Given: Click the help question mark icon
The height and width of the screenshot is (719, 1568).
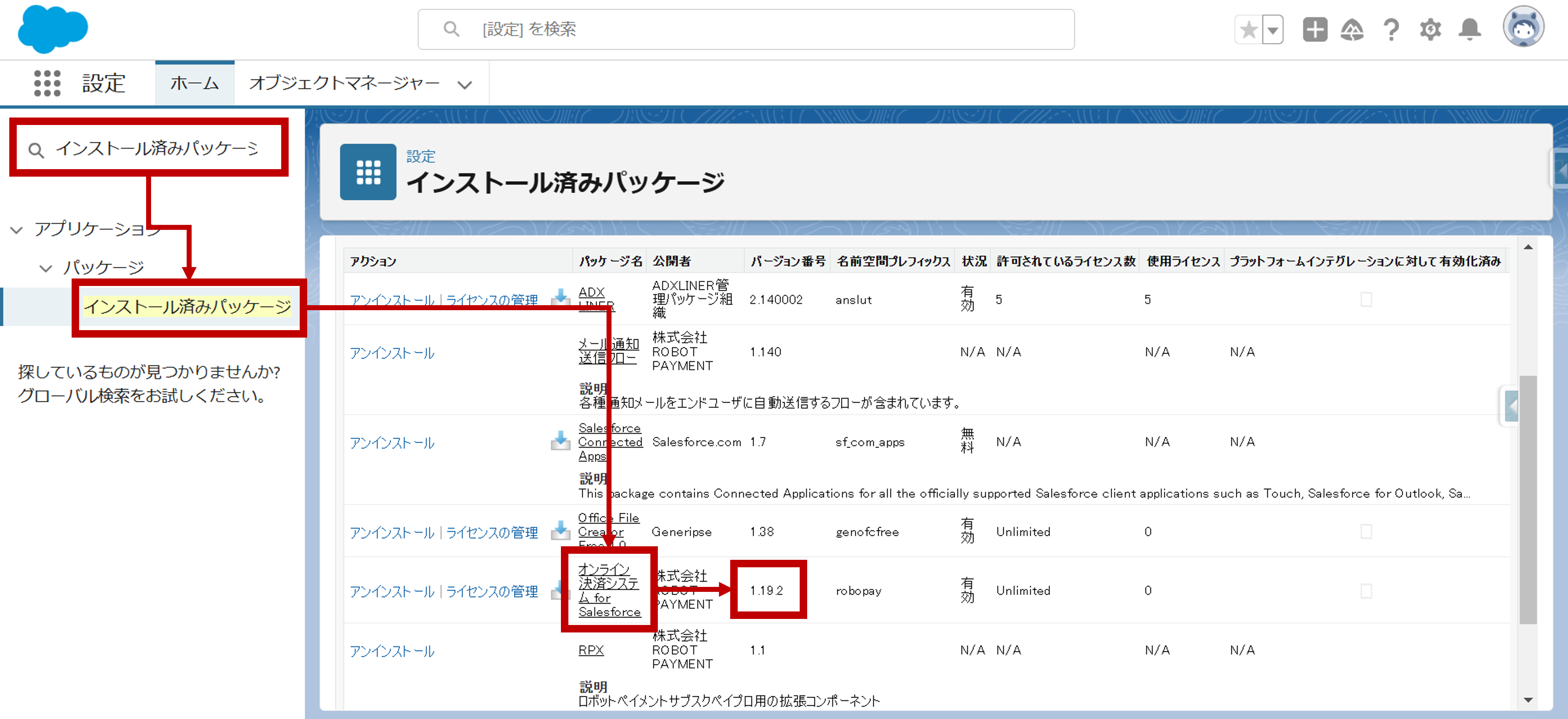Looking at the screenshot, I should point(1392,28).
